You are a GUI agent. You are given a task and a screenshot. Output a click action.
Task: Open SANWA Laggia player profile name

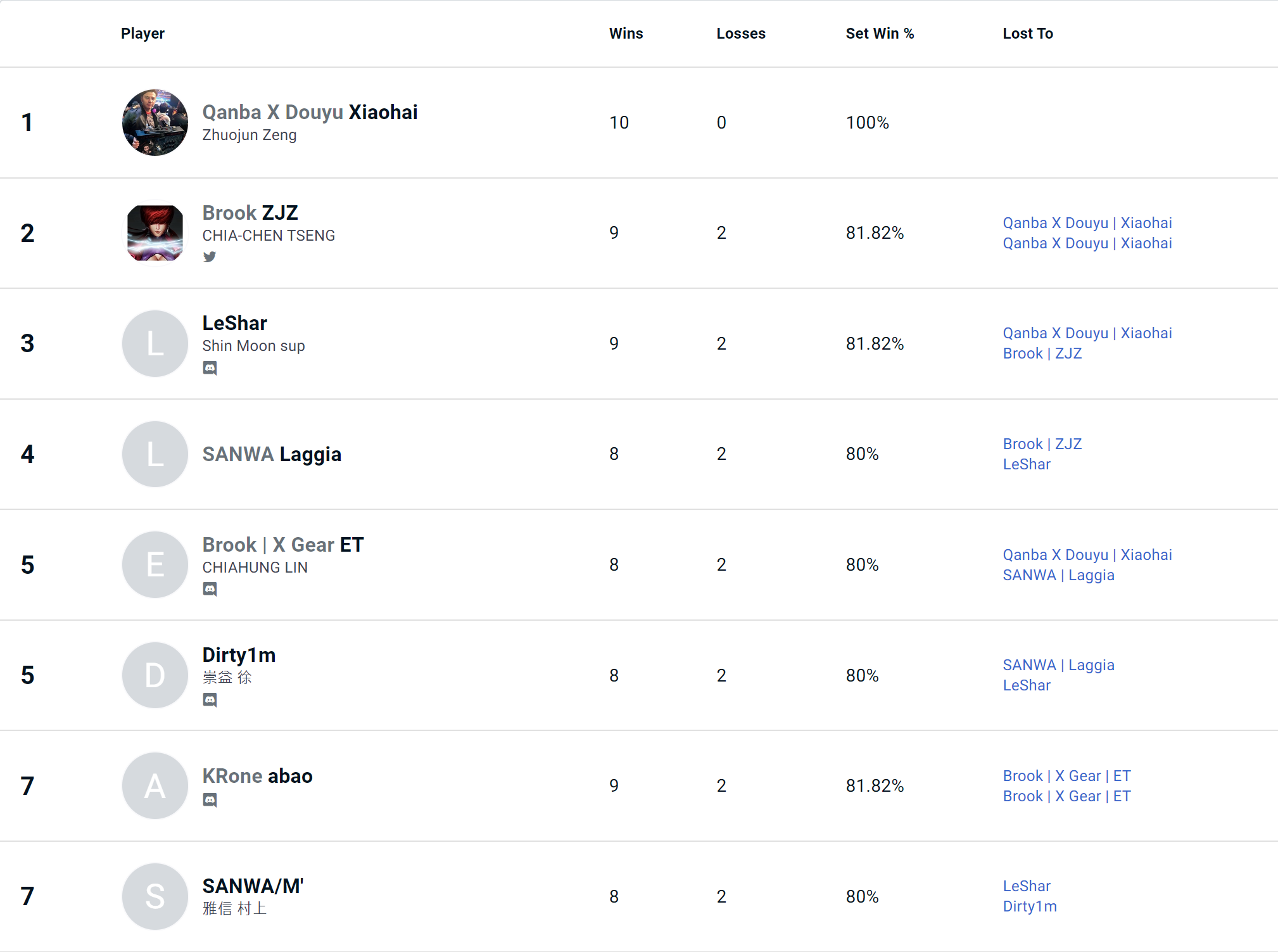(272, 454)
